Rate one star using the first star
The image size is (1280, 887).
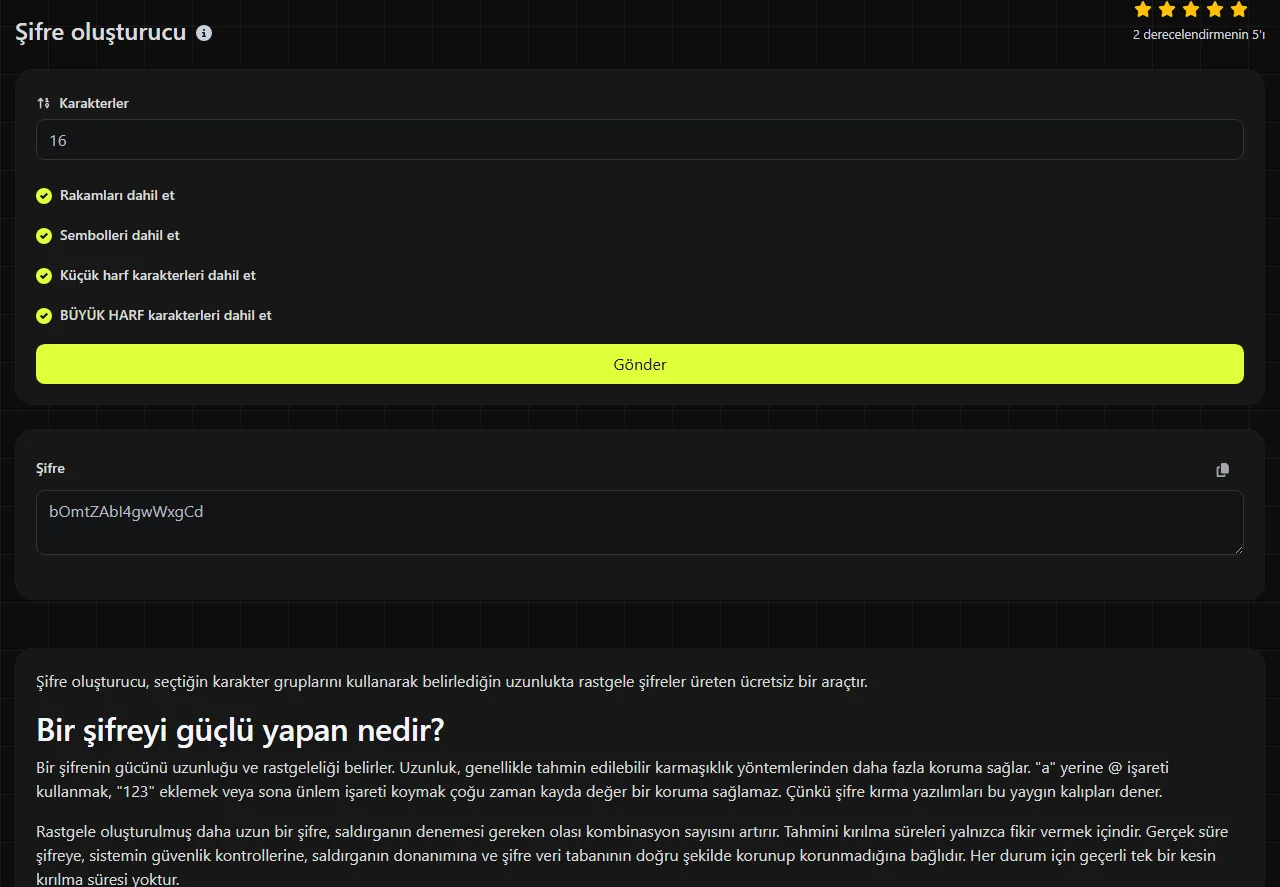tap(1143, 10)
